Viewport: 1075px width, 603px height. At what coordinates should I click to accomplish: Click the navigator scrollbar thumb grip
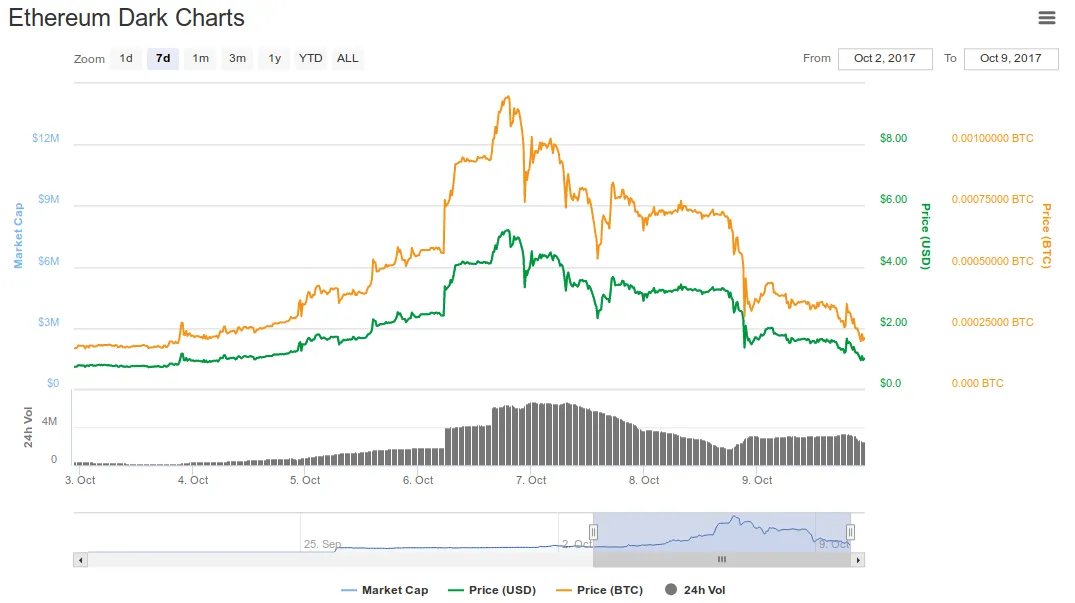coord(722,560)
